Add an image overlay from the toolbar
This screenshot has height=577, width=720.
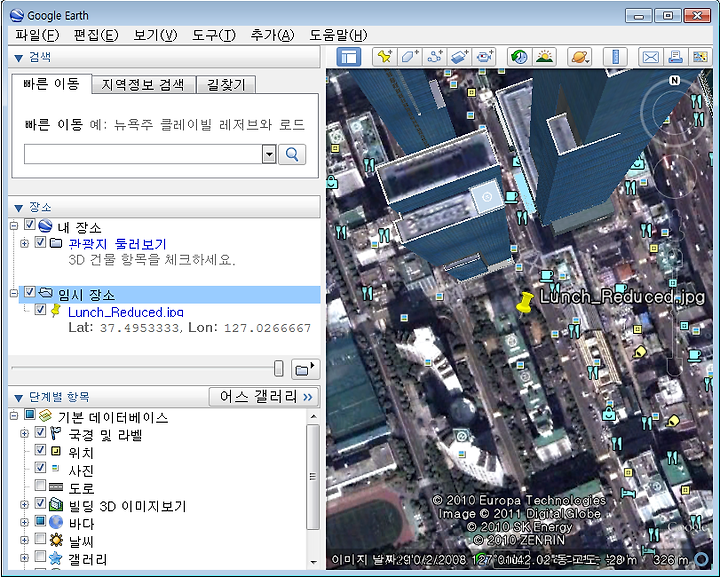tap(459, 57)
